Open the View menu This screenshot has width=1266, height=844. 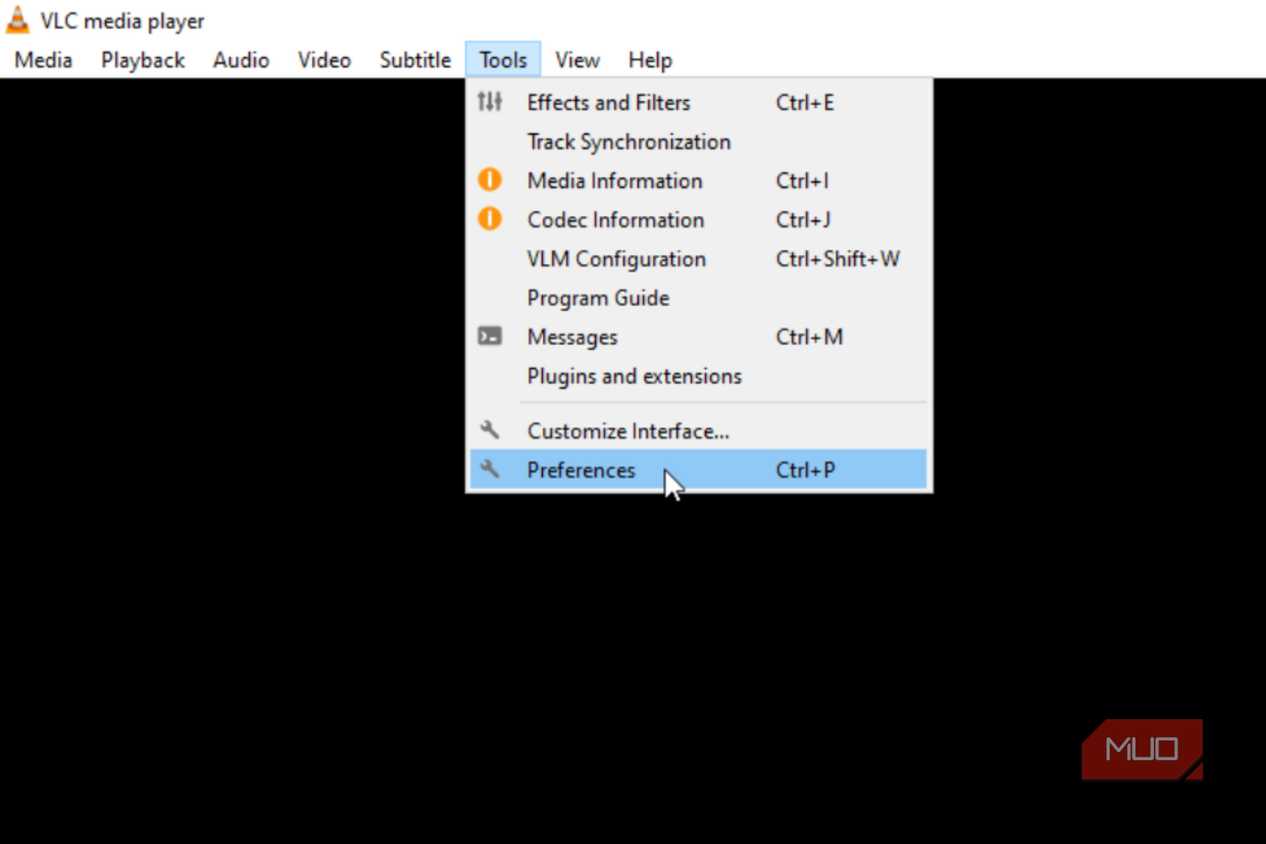click(x=577, y=60)
